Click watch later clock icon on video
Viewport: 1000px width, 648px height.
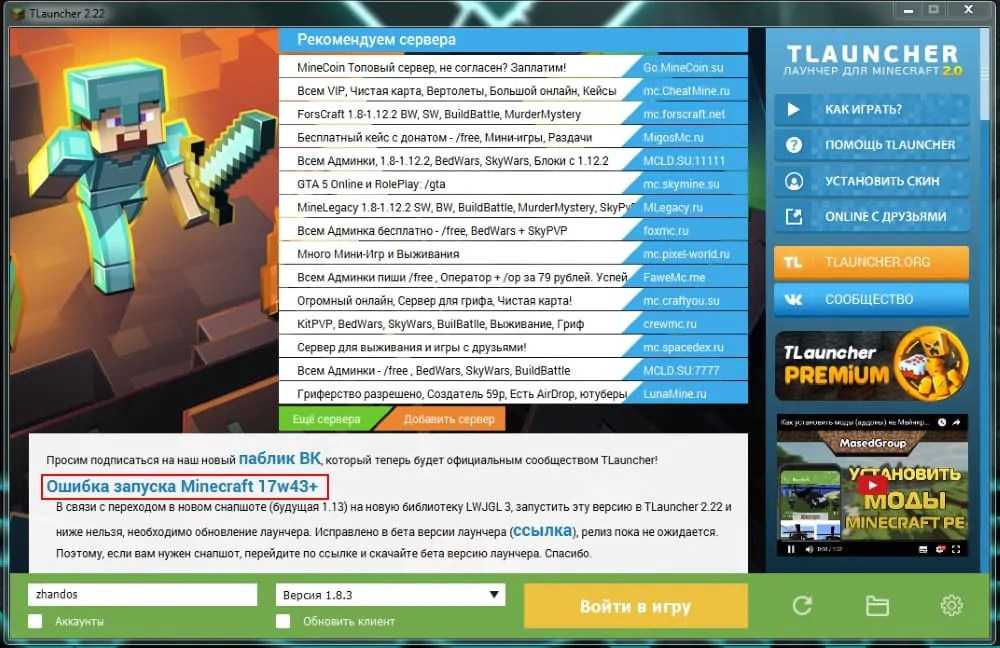(942, 422)
